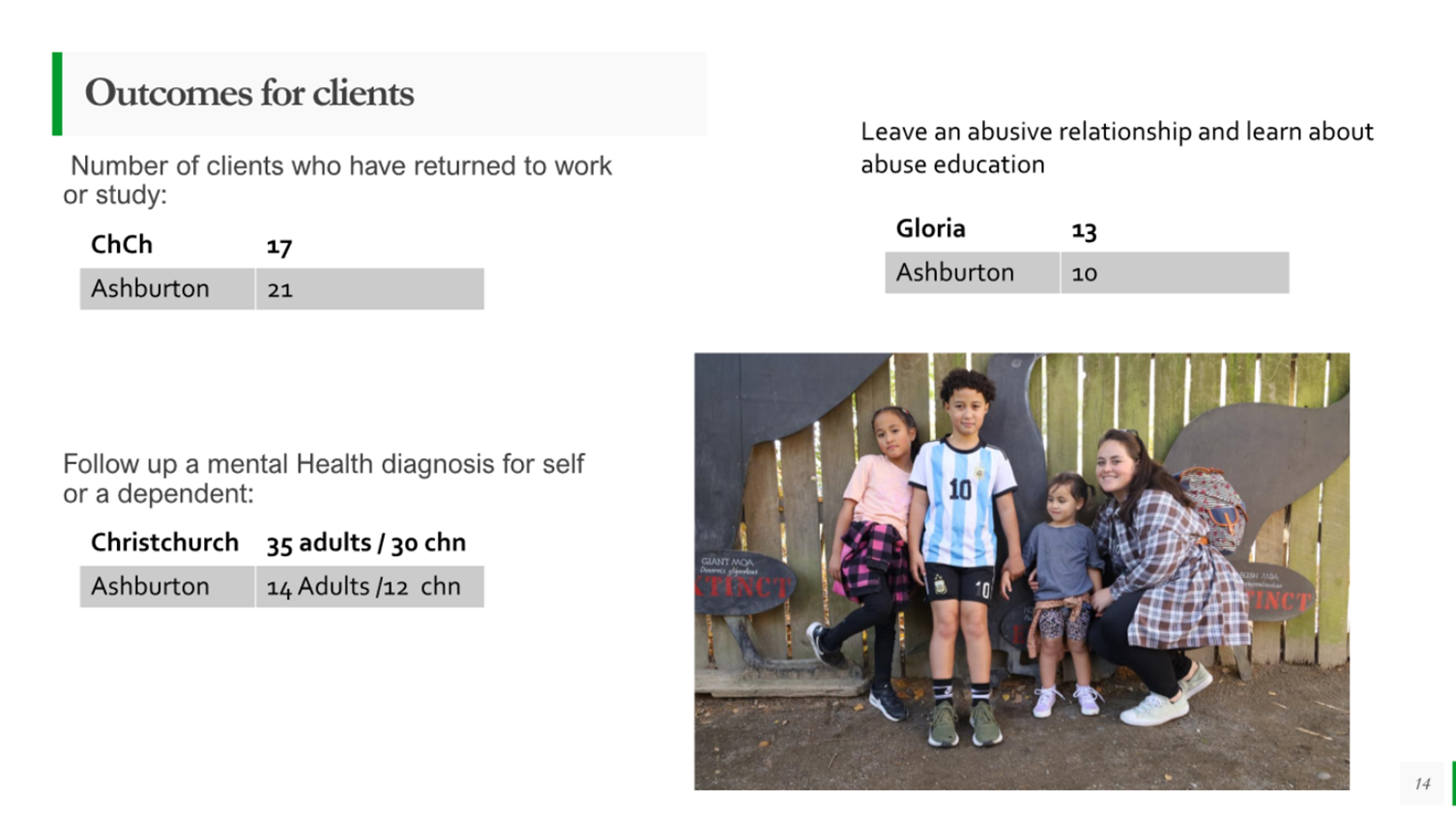Select the Christchurch row label

pos(164,542)
